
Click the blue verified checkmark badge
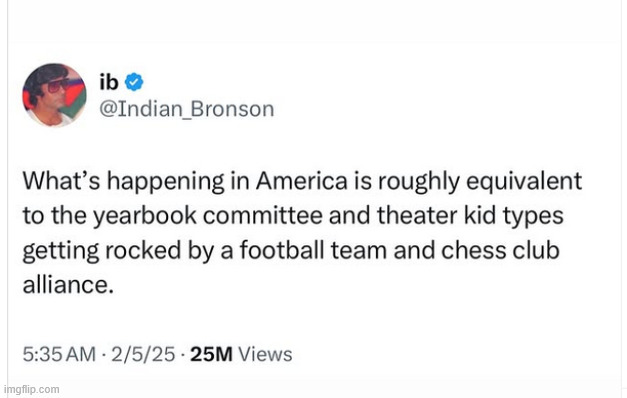(134, 82)
